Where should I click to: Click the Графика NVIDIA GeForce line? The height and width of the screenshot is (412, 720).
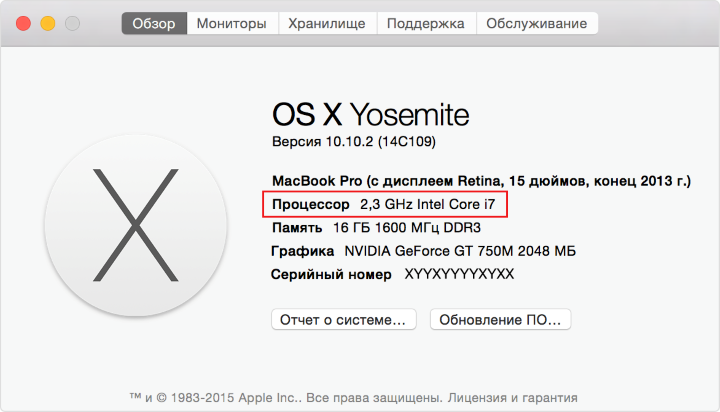(x=423, y=251)
